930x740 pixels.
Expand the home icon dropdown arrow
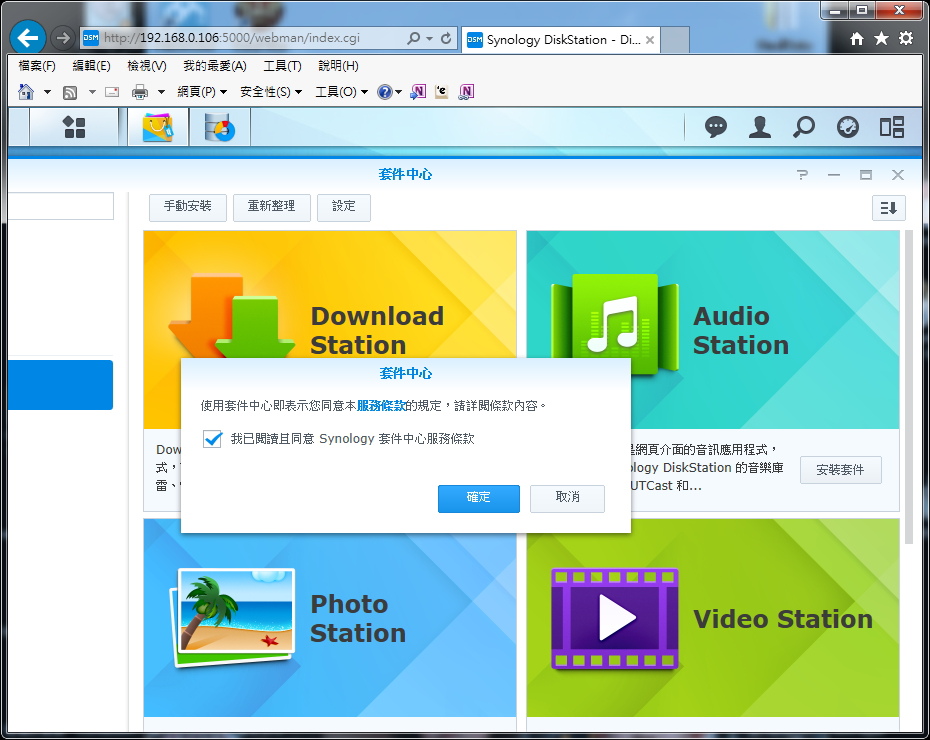[47, 92]
